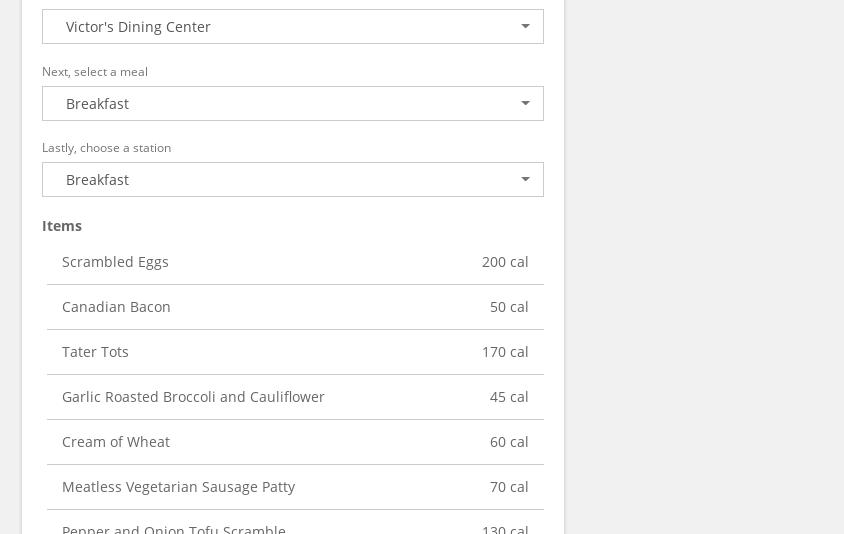Click the arrow icon on Victor's Dining Center selector
Viewport: 844px width, 534px height.
[x=525, y=27]
